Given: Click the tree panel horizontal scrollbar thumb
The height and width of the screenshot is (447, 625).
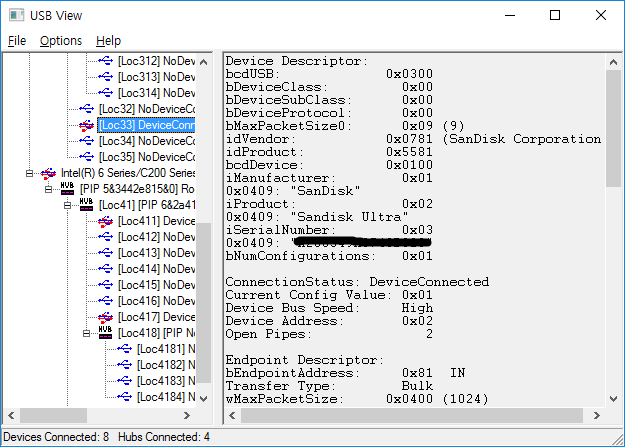Looking at the screenshot, I should (x=53, y=415).
